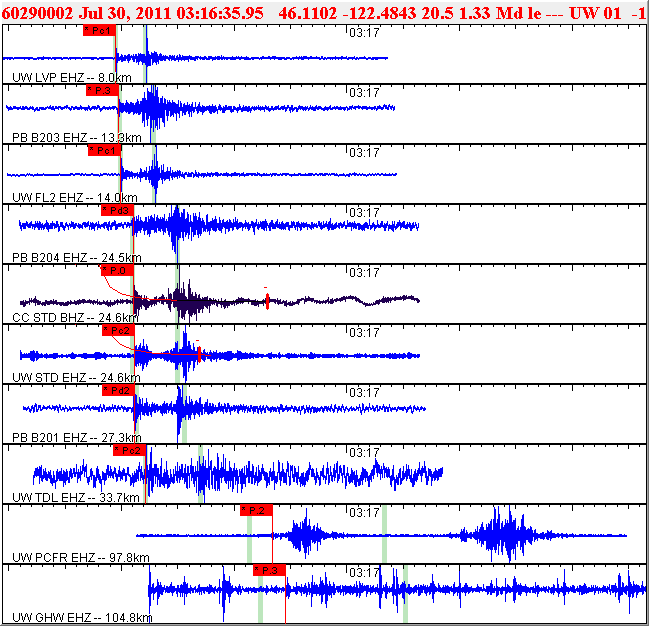Screen dimensions: 649x626
Task: Select the Pc2 pick flag on TDL trace
Action: click(130, 450)
